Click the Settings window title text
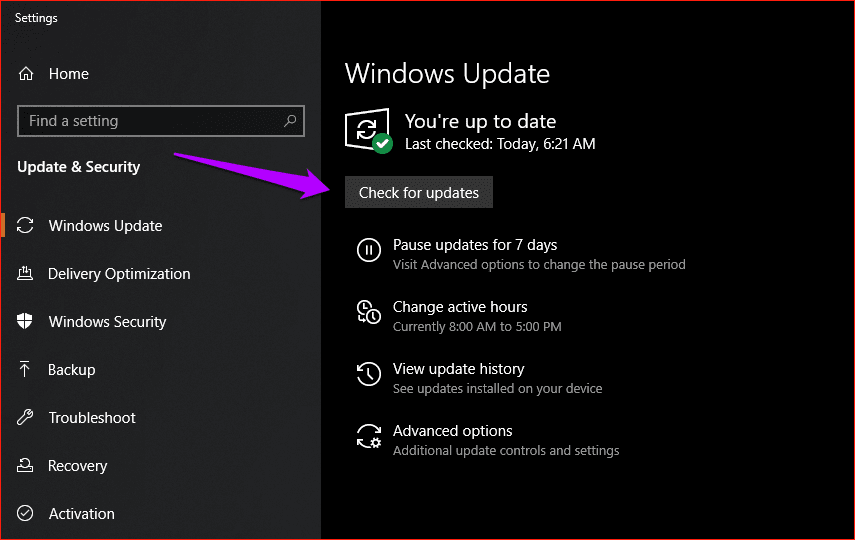Image resolution: width=855 pixels, height=540 pixels. click(36, 18)
